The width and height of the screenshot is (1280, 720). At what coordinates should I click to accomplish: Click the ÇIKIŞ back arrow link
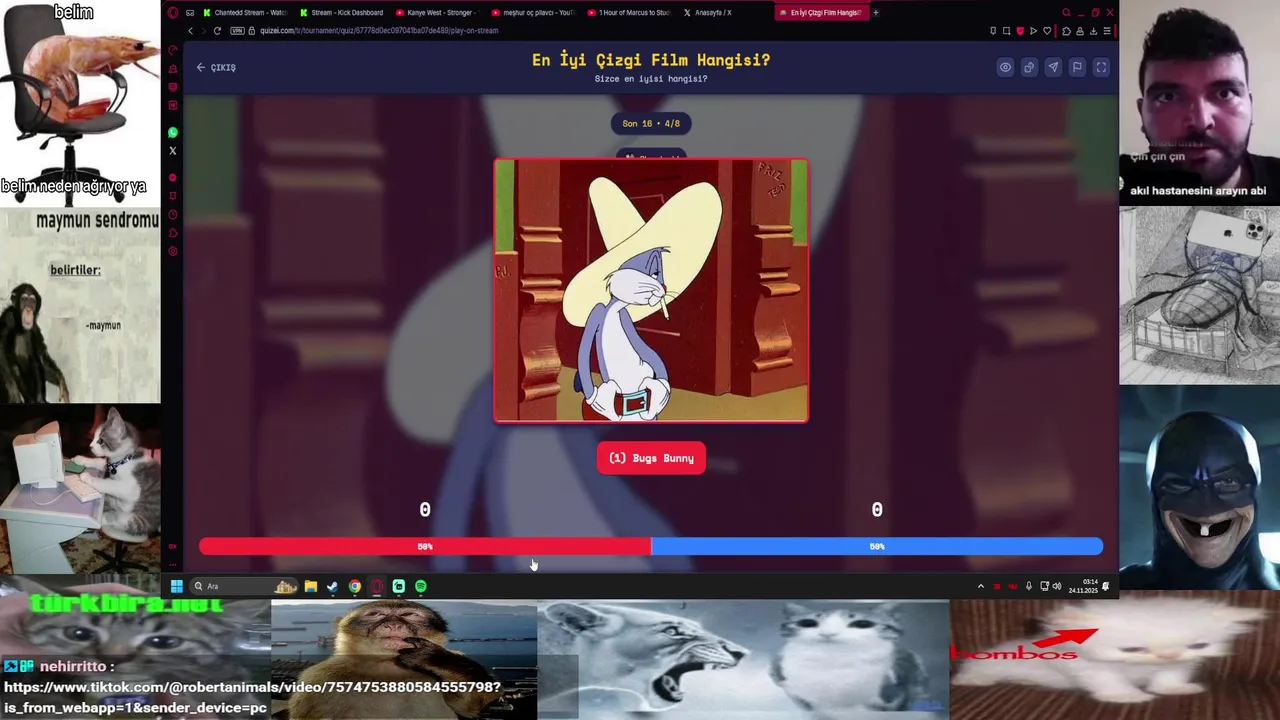[x=216, y=67]
